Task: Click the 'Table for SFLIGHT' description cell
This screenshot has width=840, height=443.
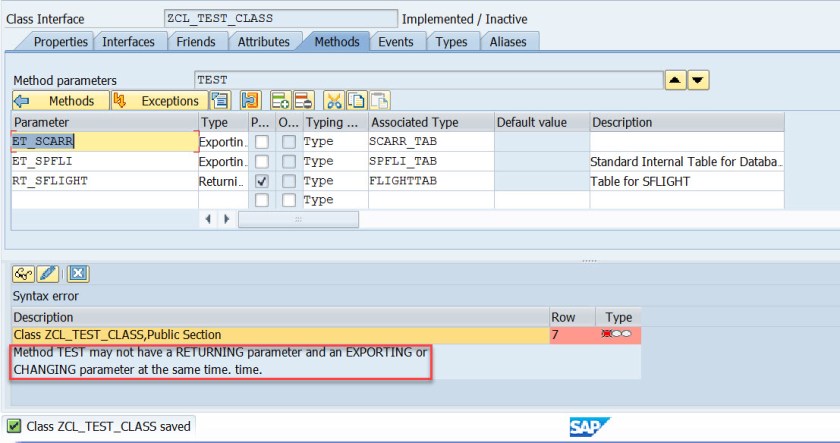Action: pyautogui.click(x=687, y=181)
